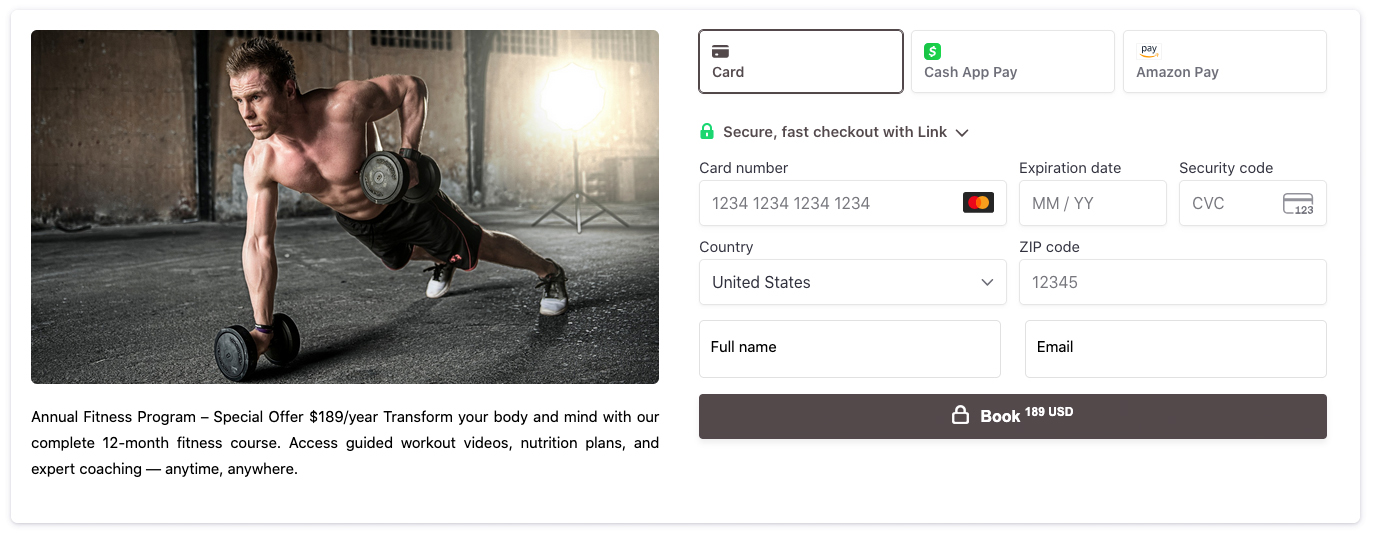Viewport: 1373px width, 534px height.
Task: Click the Amazon Pay logo icon
Action: pyautogui.click(x=1149, y=51)
